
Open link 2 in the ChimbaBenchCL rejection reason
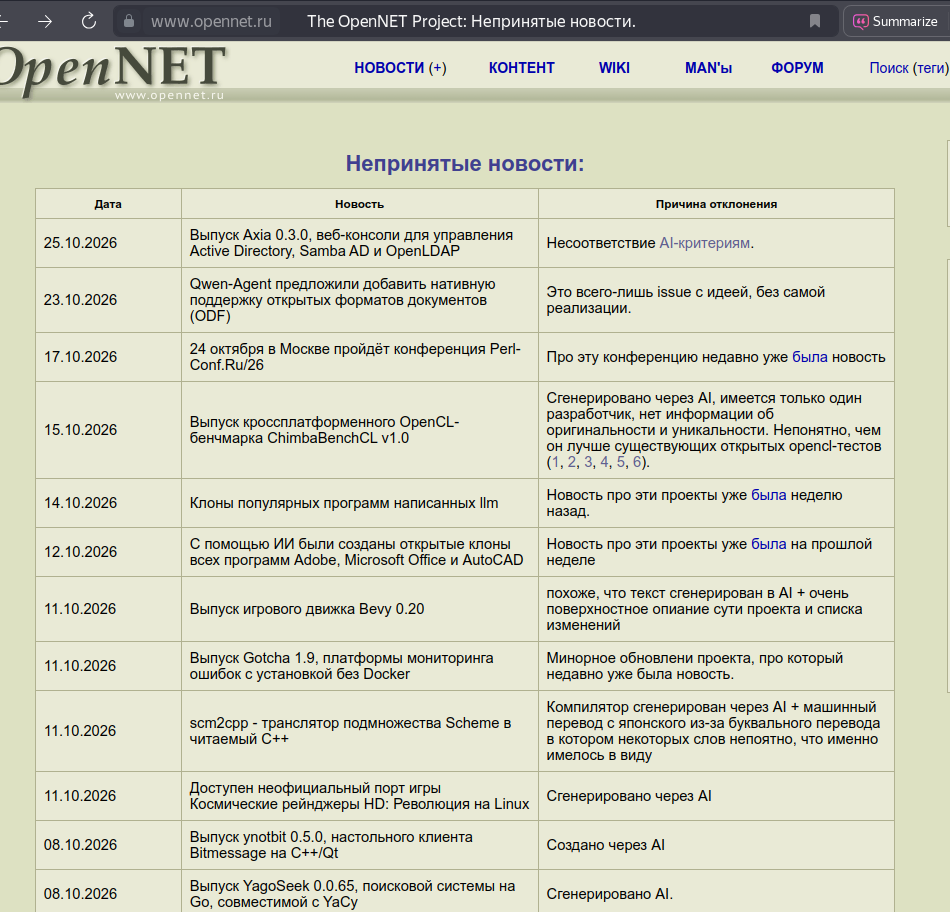tap(571, 462)
